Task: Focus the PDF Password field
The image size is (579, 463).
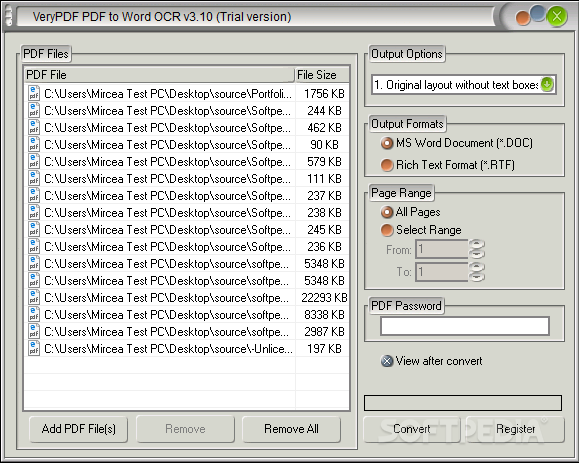Action: [465, 326]
